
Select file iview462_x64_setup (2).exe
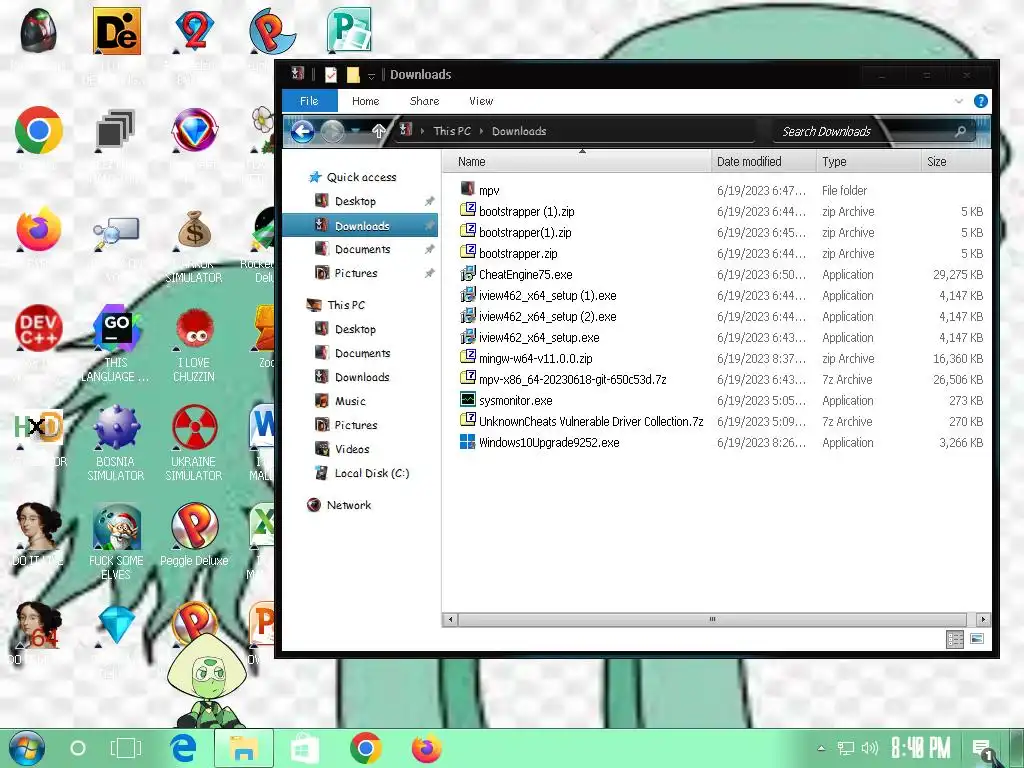547,316
